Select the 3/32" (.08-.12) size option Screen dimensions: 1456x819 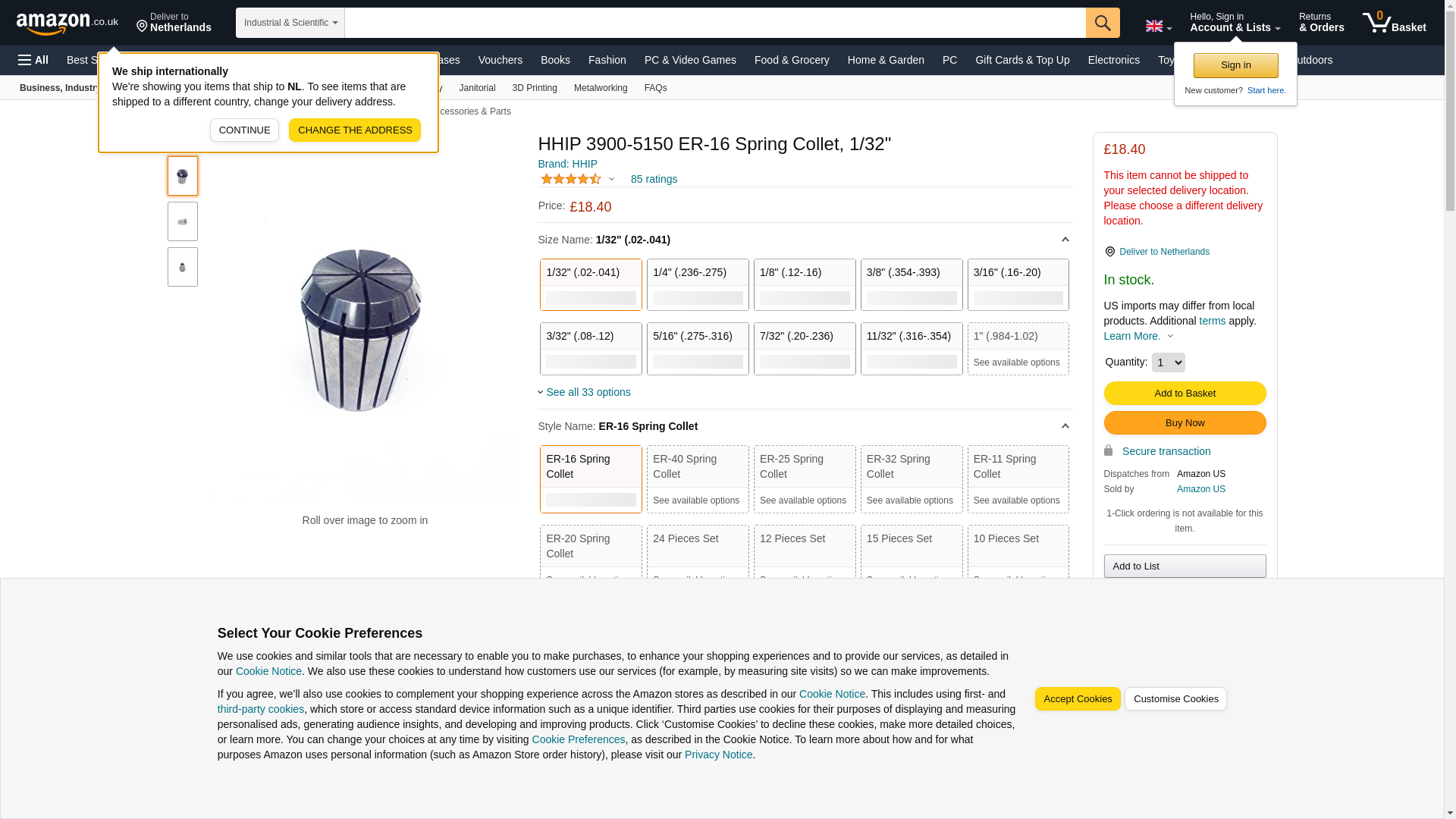(590, 349)
